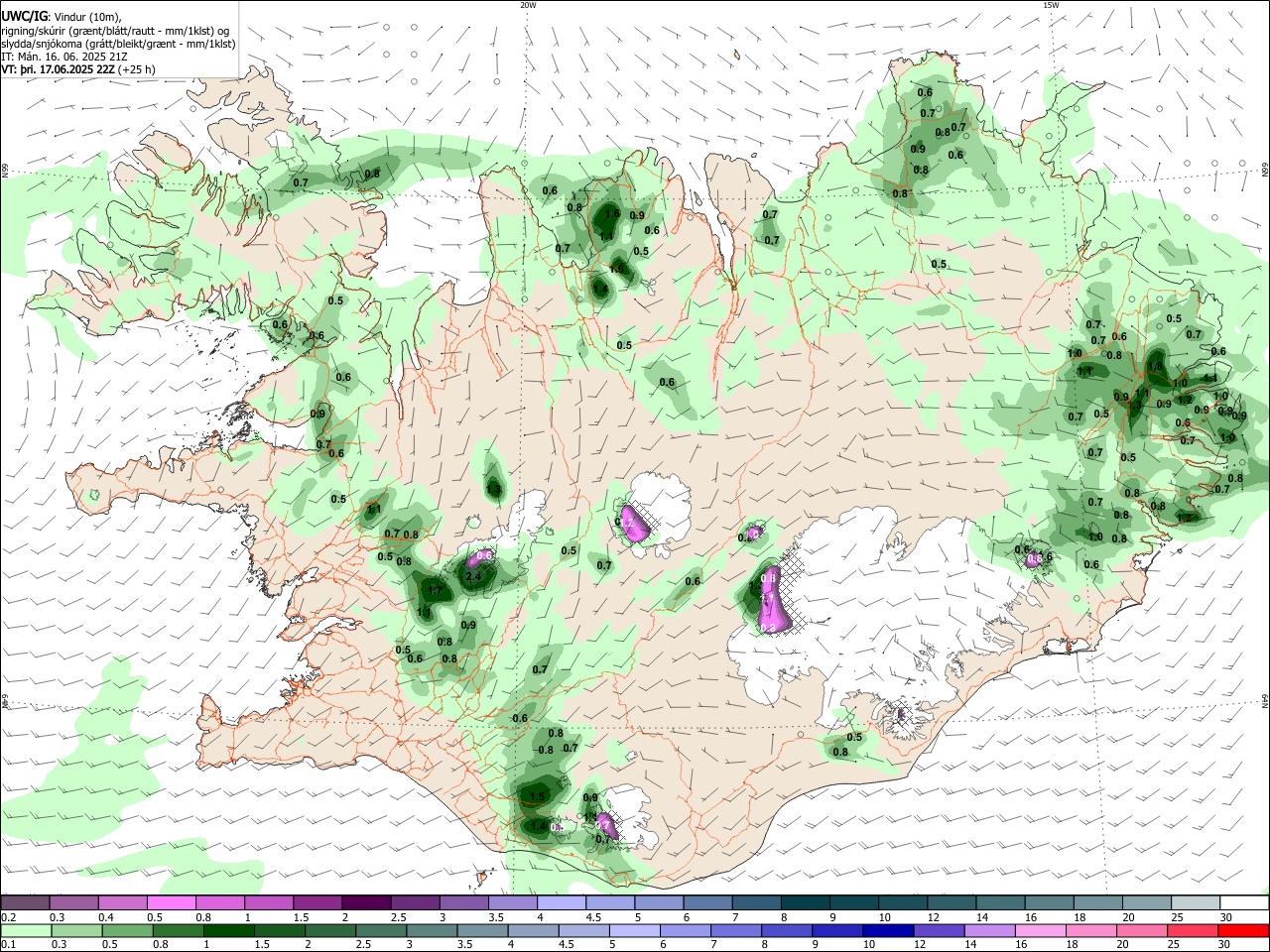The width and height of the screenshot is (1270, 952).
Task: Pick the bright magenta swatch above 0.5 in upper scale
Action: [x=171, y=903]
